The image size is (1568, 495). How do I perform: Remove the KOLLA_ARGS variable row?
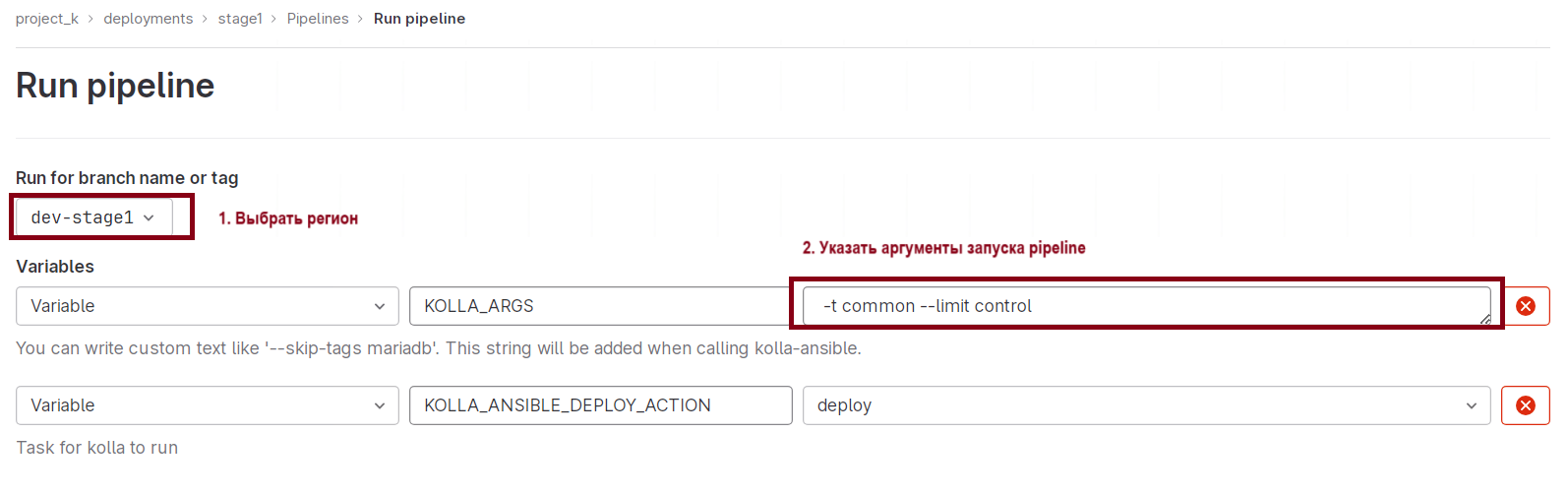(1525, 306)
